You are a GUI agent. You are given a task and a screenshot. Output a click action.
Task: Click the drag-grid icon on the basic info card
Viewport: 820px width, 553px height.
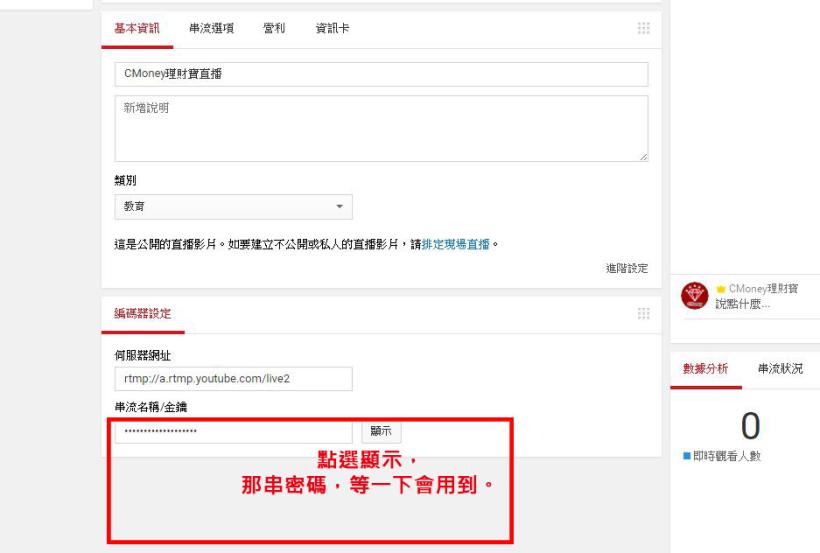coord(644,28)
